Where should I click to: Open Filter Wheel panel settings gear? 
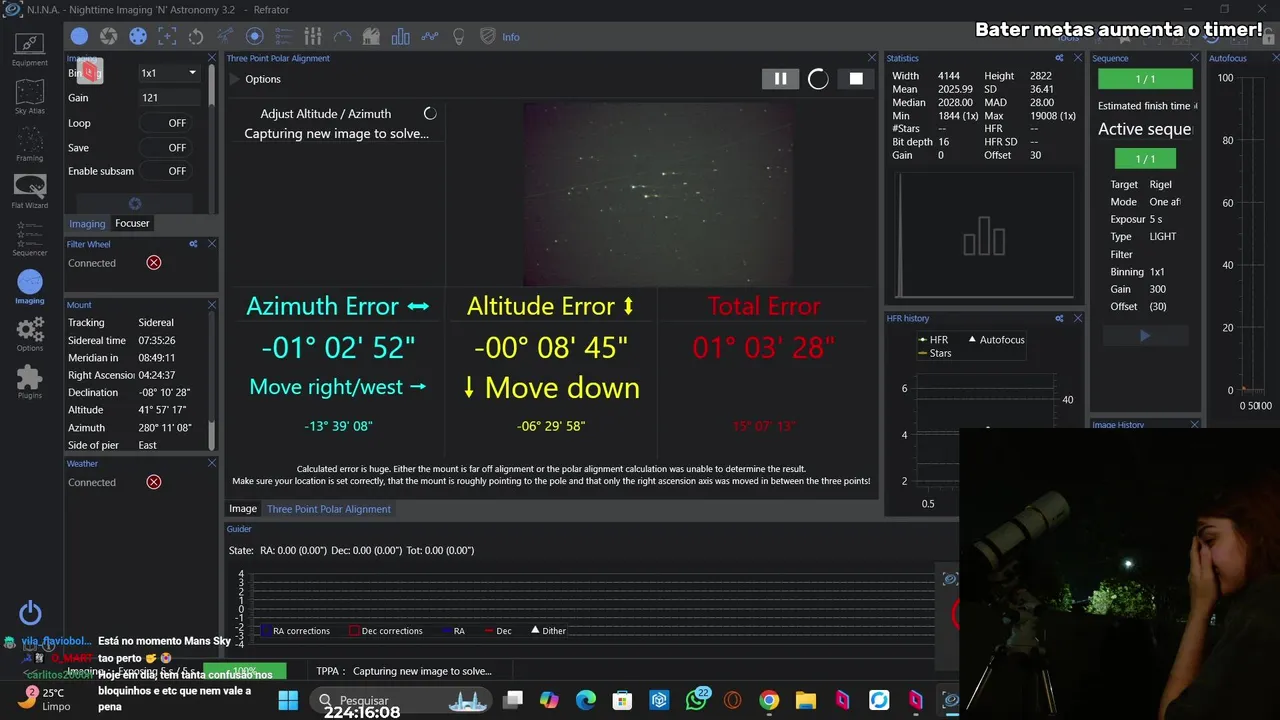click(x=193, y=244)
